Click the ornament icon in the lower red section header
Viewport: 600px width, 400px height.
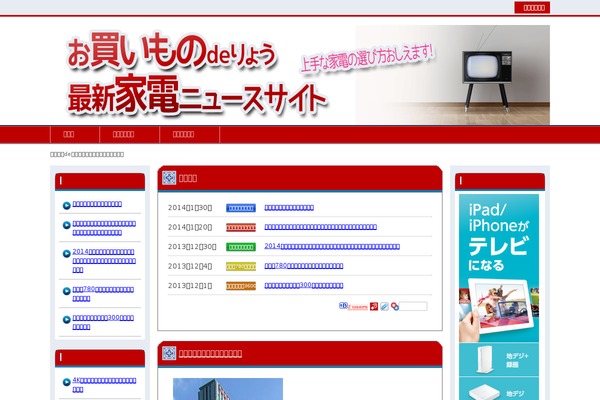(169, 353)
